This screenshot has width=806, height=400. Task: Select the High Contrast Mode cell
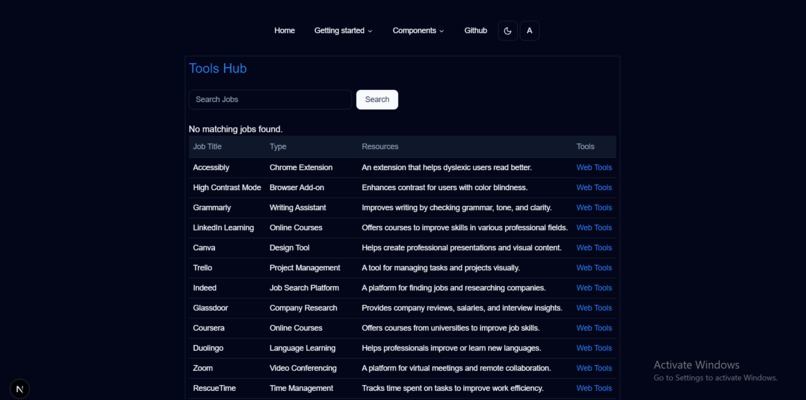pos(227,188)
